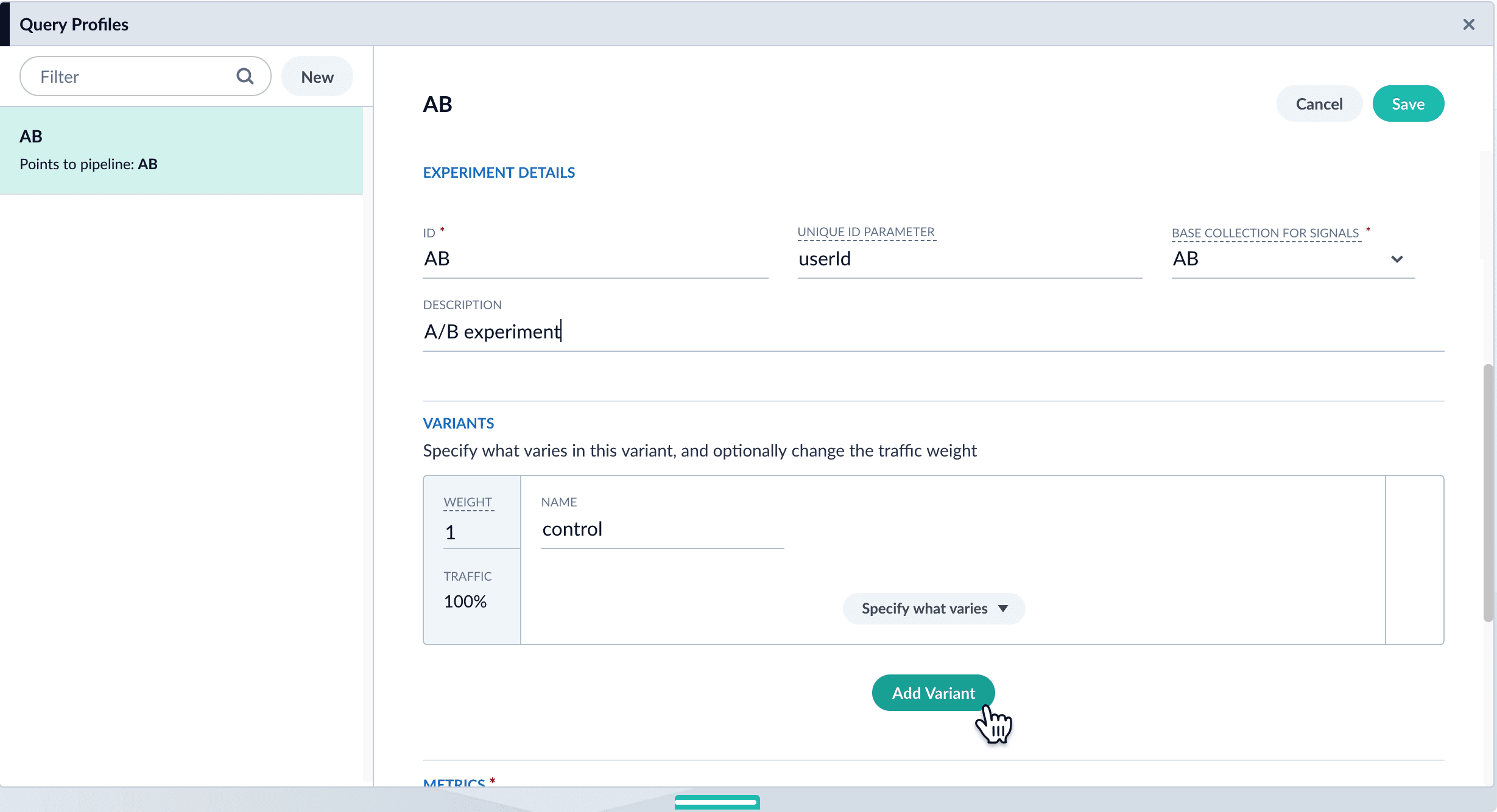Select the AB profile in sidebar
1497x812 pixels.
(x=181, y=150)
